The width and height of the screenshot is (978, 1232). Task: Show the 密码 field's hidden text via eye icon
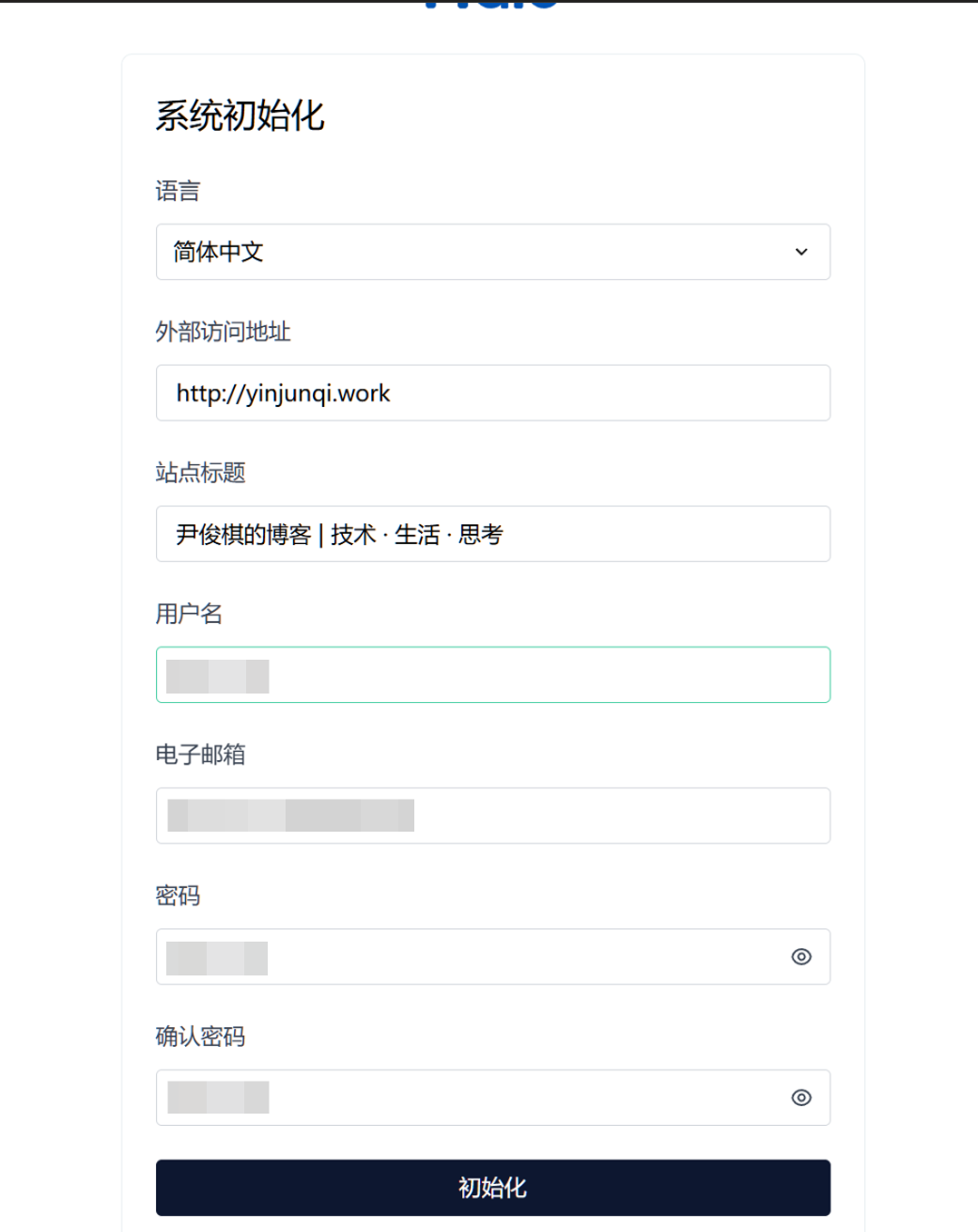tap(801, 957)
